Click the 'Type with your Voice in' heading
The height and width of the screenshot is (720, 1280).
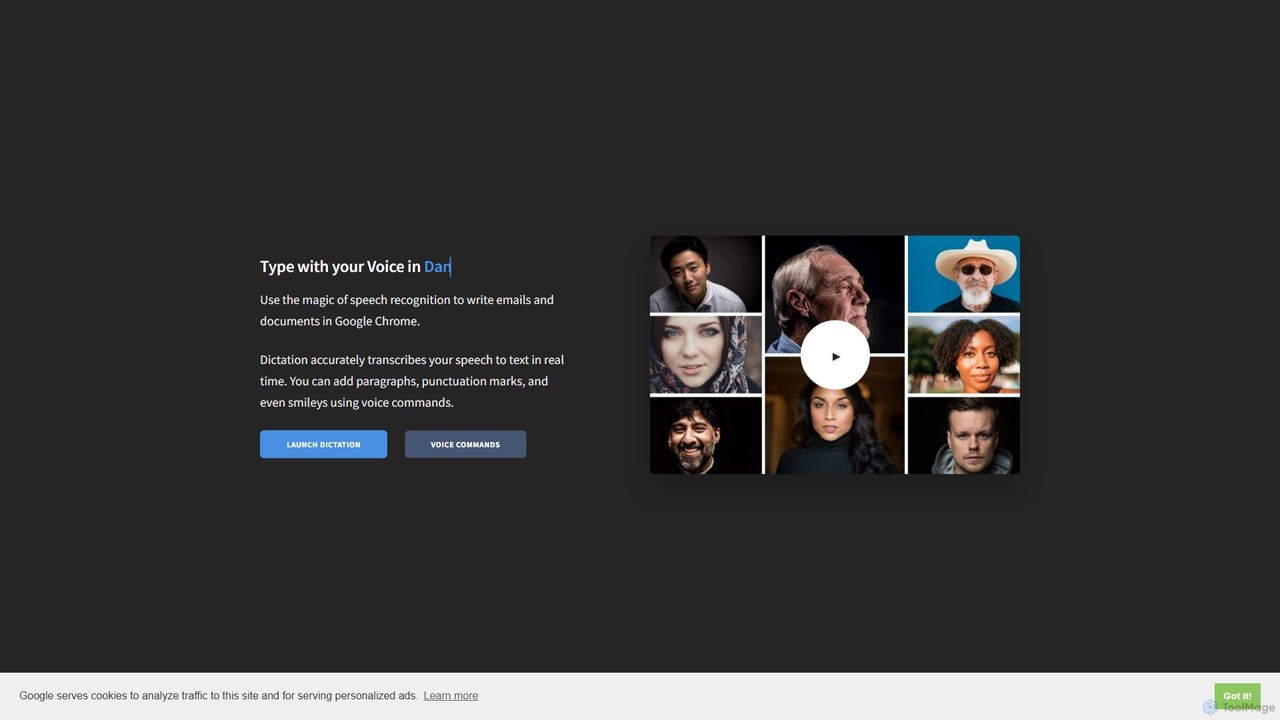[x=356, y=266]
